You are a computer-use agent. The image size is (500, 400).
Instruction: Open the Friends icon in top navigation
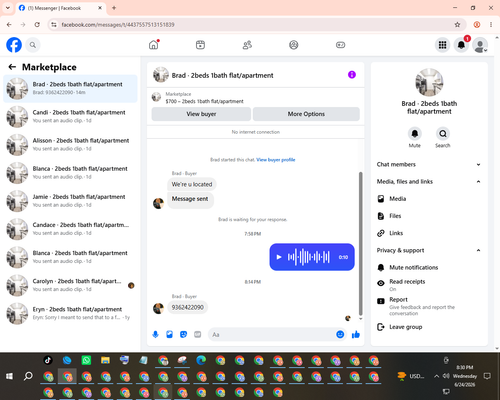[247, 45]
